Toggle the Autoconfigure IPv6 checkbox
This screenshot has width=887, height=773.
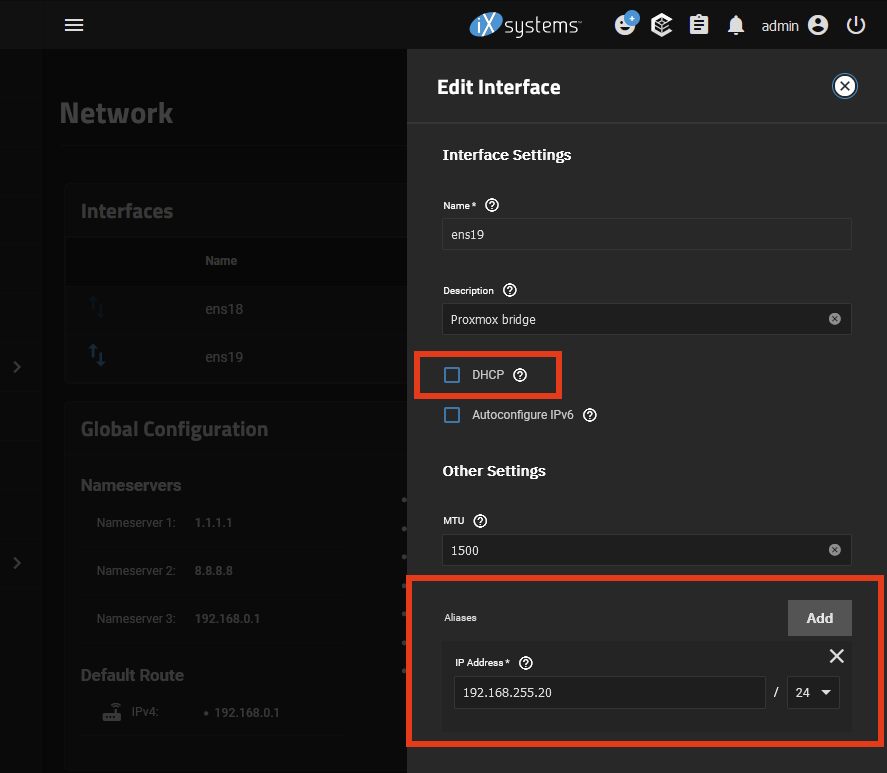452,415
